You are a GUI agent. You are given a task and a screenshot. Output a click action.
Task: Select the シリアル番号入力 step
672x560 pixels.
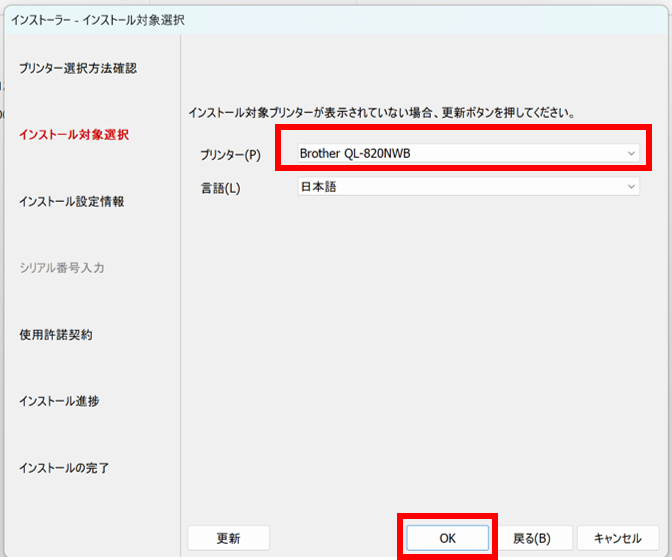click(62, 268)
